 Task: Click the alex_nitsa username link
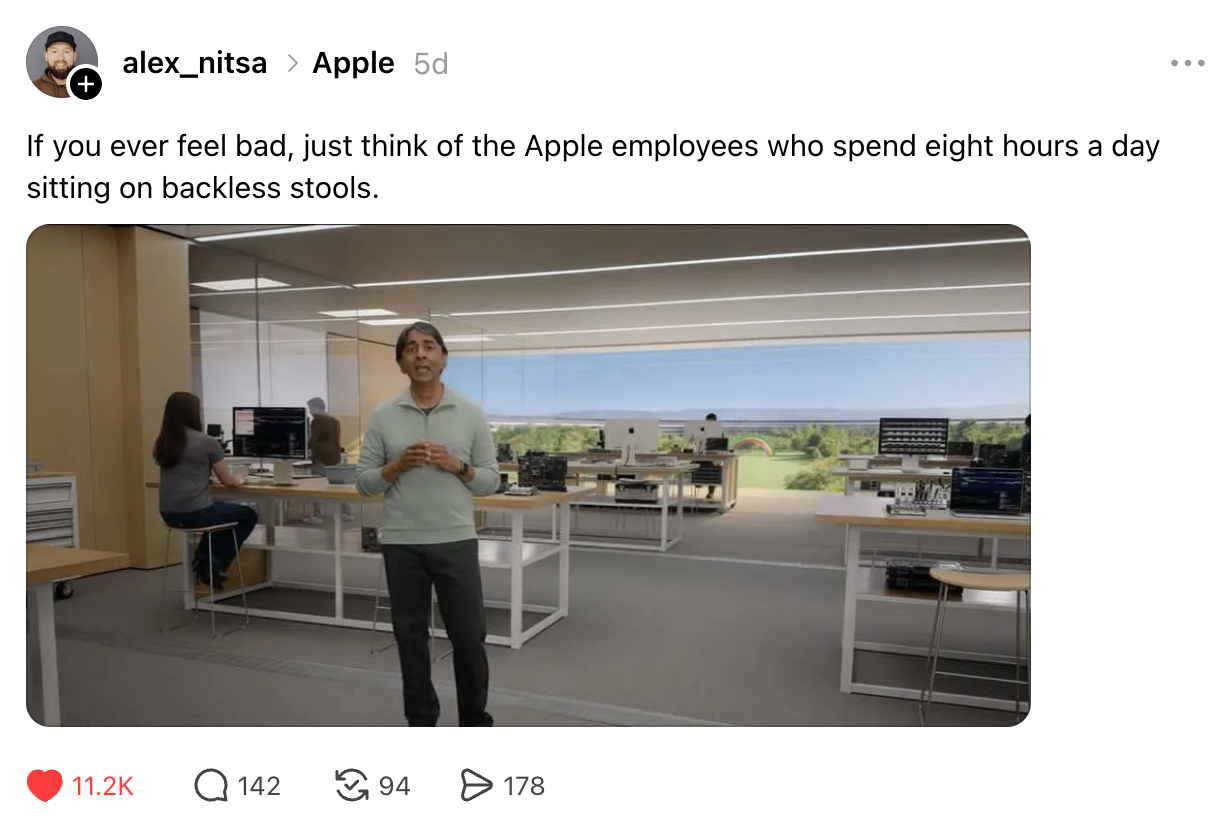195,63
